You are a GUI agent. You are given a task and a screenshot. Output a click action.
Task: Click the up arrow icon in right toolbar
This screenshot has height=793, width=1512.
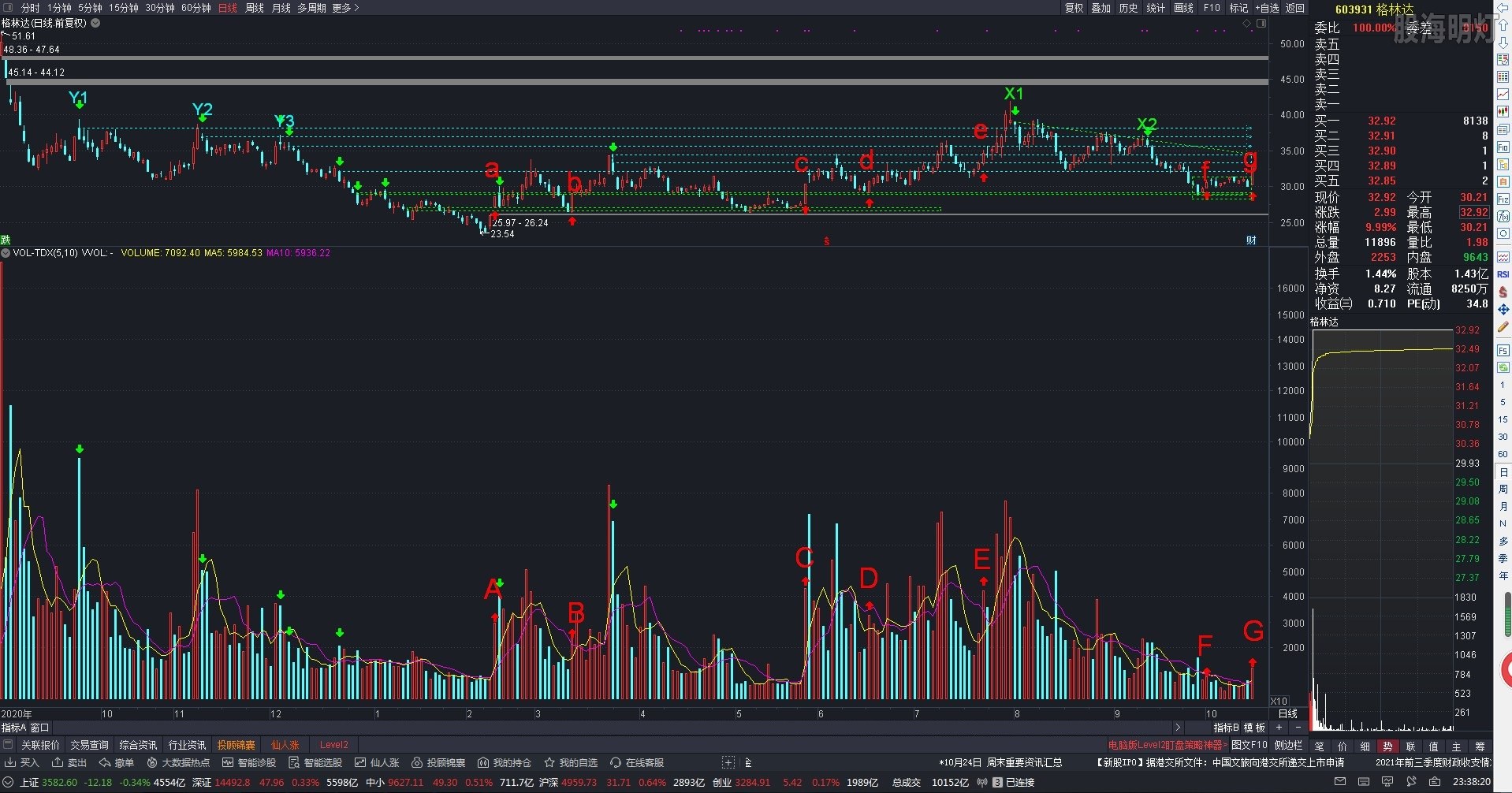[1503, 25]
